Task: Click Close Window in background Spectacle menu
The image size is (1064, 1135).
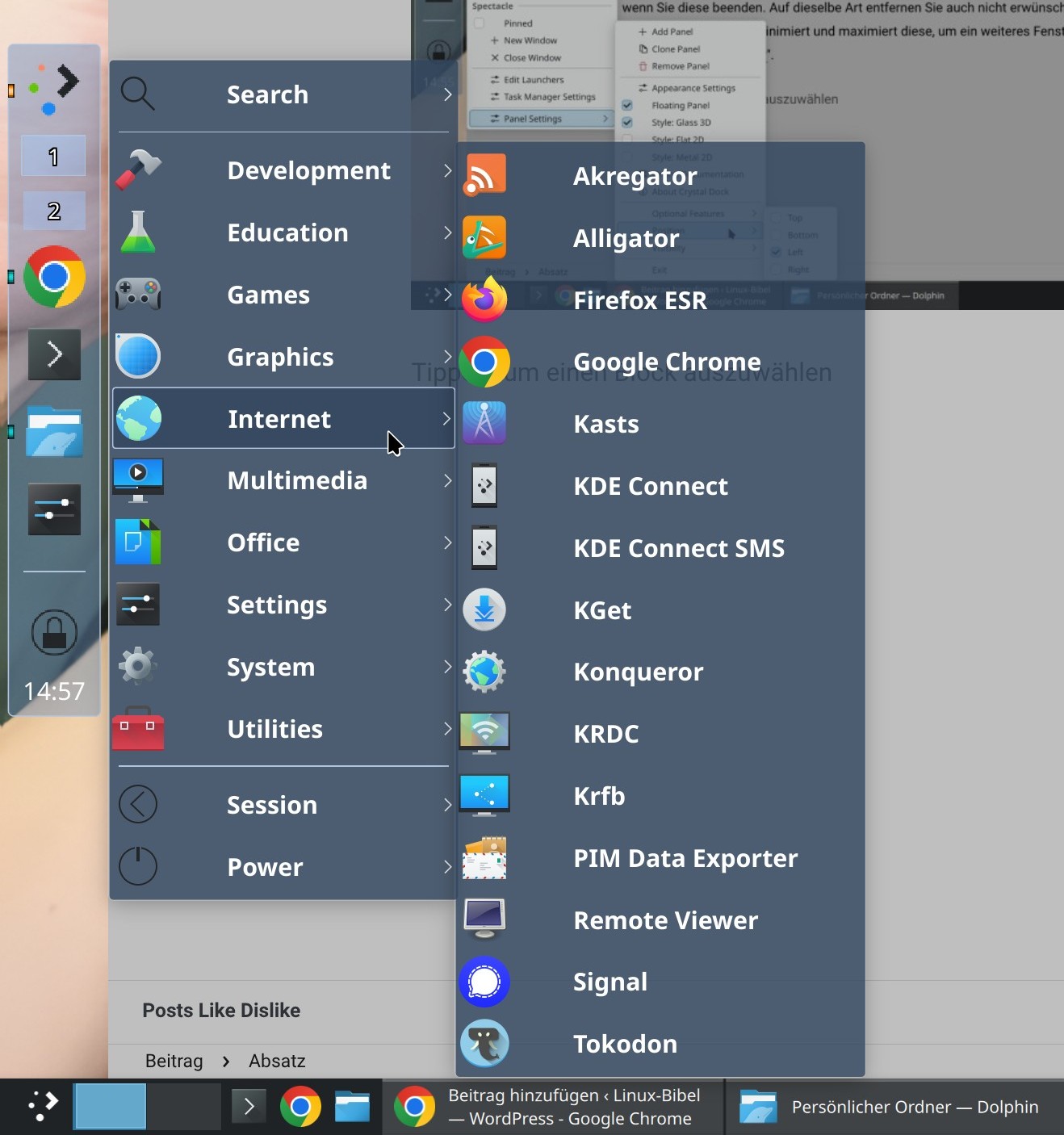Action: click(526, 58)
